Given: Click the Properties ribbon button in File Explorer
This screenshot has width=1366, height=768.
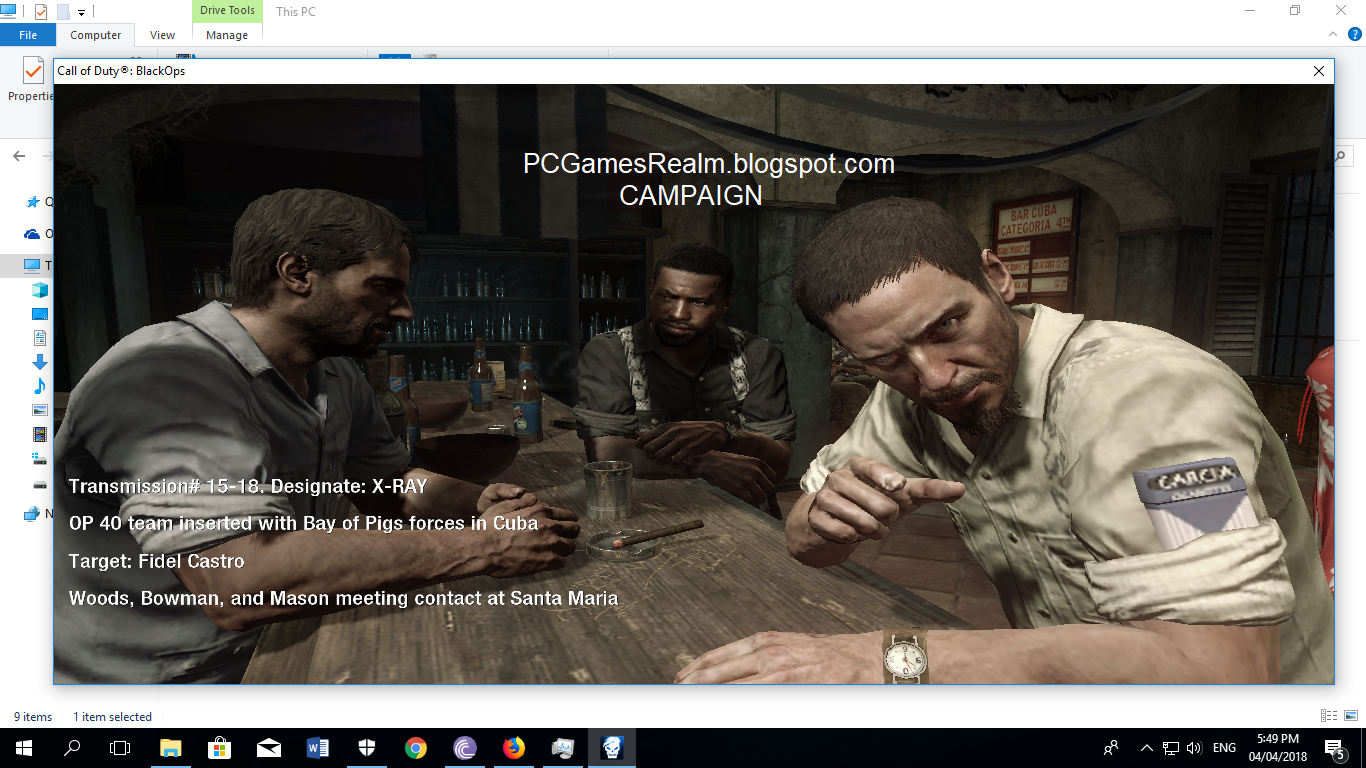Looking at the screenshot, I should [x=30, y=80].
